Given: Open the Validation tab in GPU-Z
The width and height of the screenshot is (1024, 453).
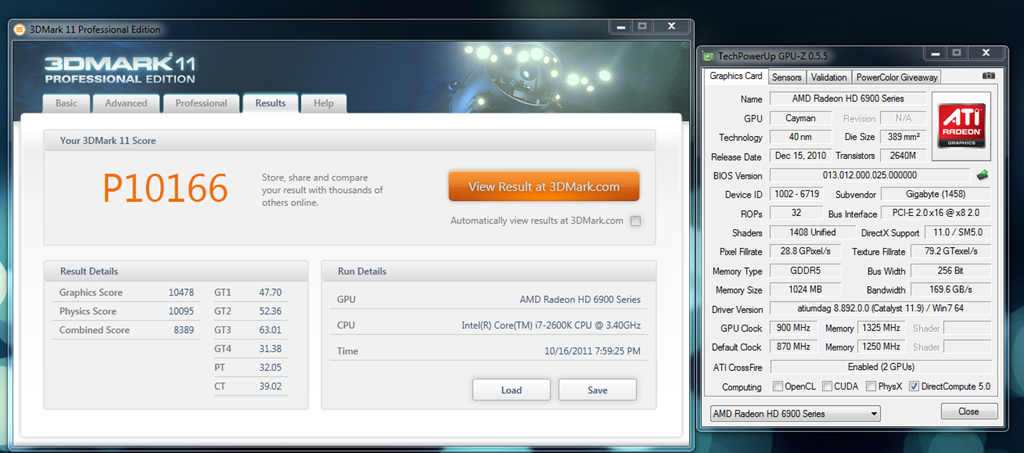Looking at the screenshot, I should tap(828, 77).
